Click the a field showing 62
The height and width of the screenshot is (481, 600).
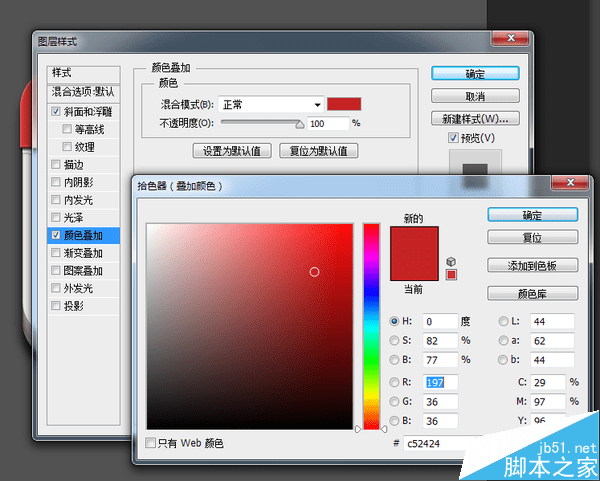pos(552,341)
